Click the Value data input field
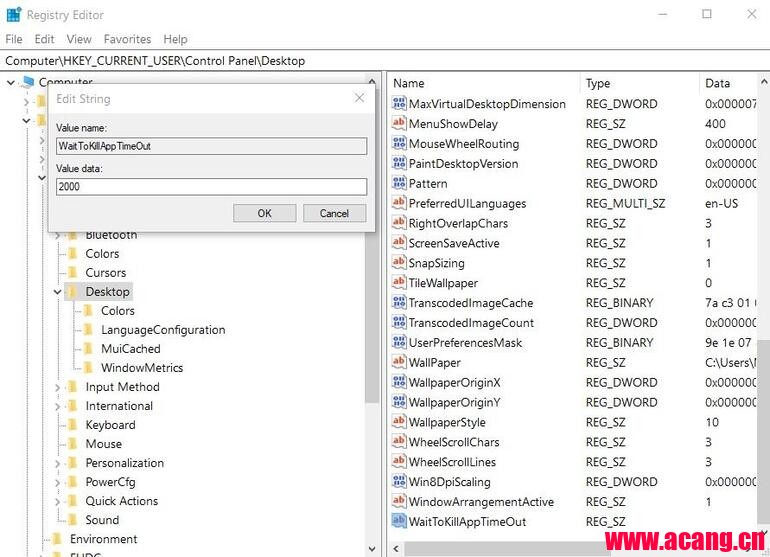Screen dimensions: 770x557 coord(212,187)
